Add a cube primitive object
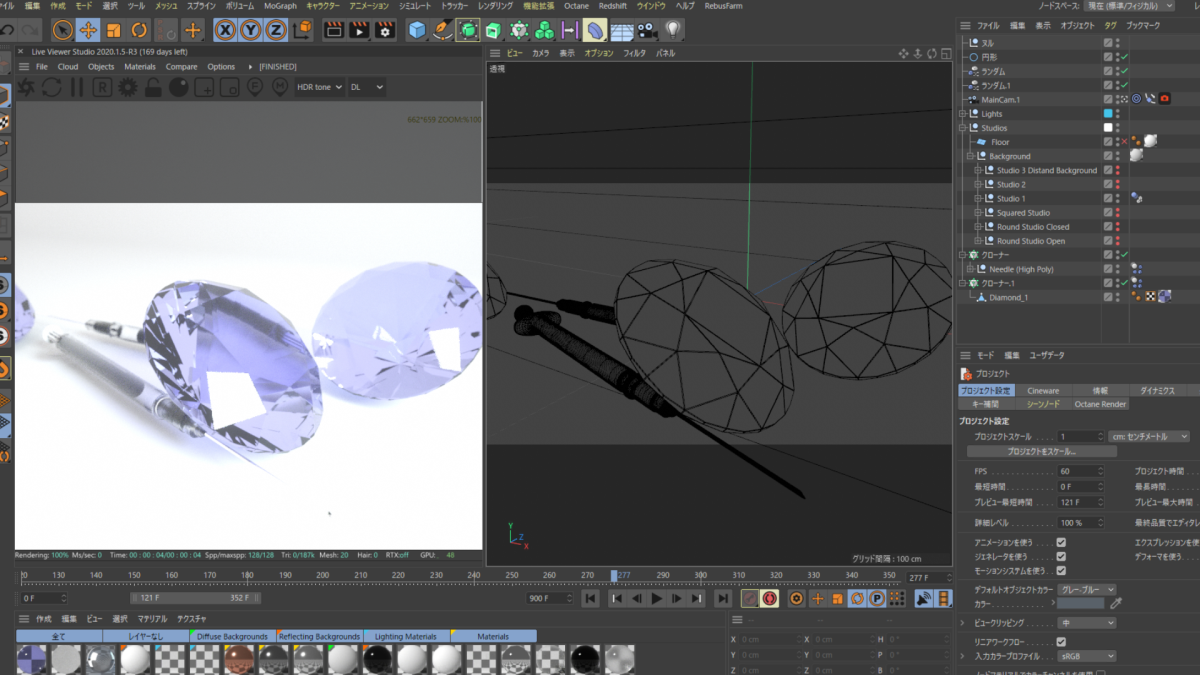 tap(417, 30)
